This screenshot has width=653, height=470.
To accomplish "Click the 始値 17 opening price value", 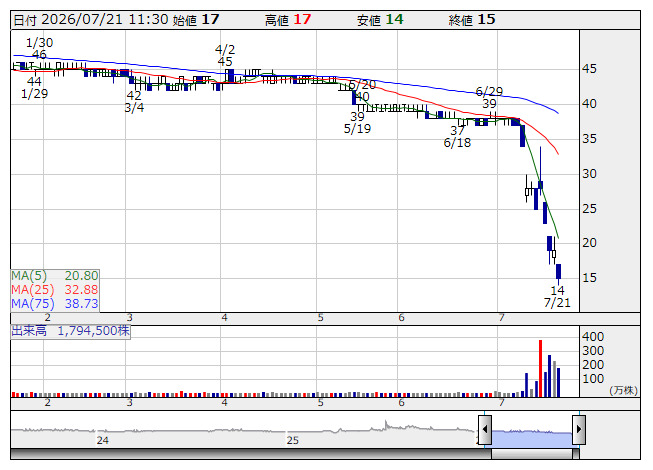I will [x=196, y=20].
